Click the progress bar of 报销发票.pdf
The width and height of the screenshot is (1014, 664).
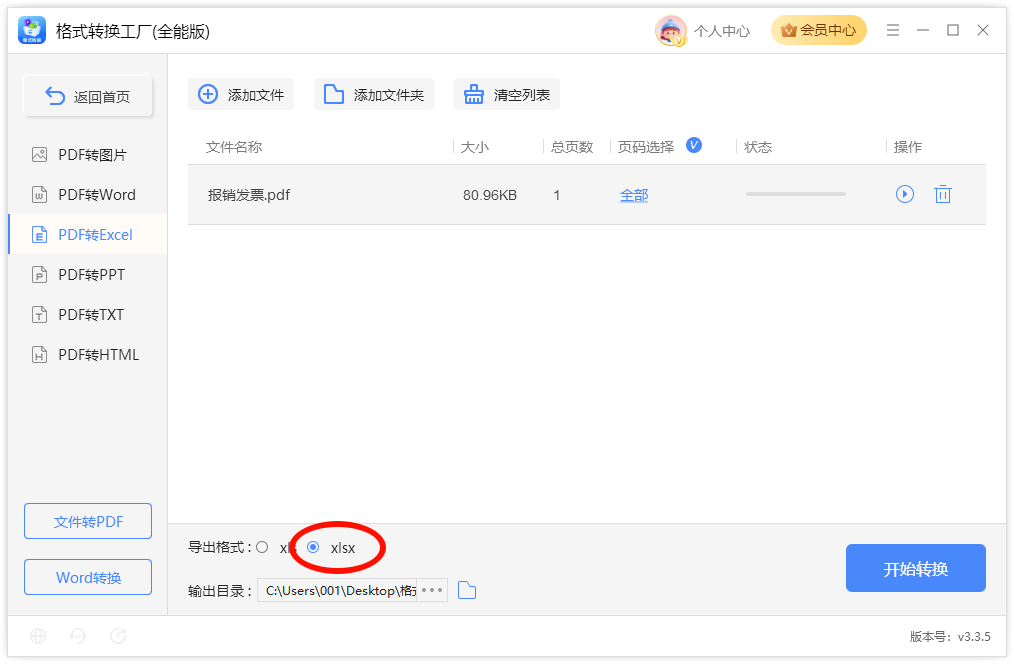795,194
